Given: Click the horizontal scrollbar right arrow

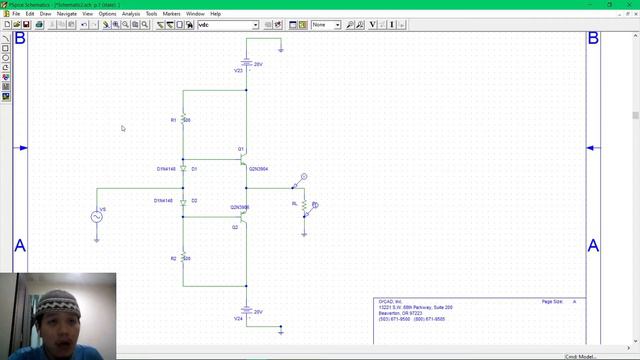Looking at the screenshot, I should [629, 348].
